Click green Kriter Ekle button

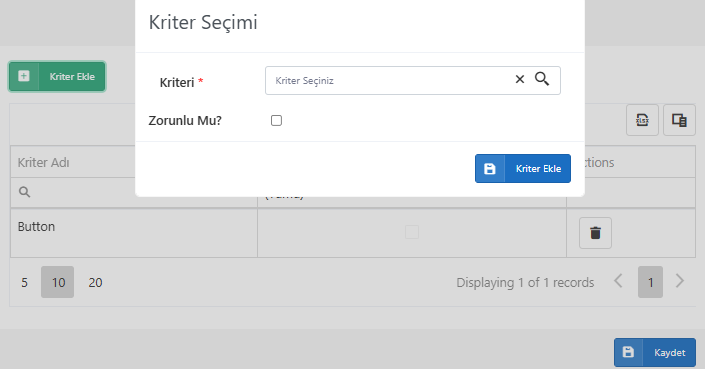pyautogui.click(x=57, y=76)
